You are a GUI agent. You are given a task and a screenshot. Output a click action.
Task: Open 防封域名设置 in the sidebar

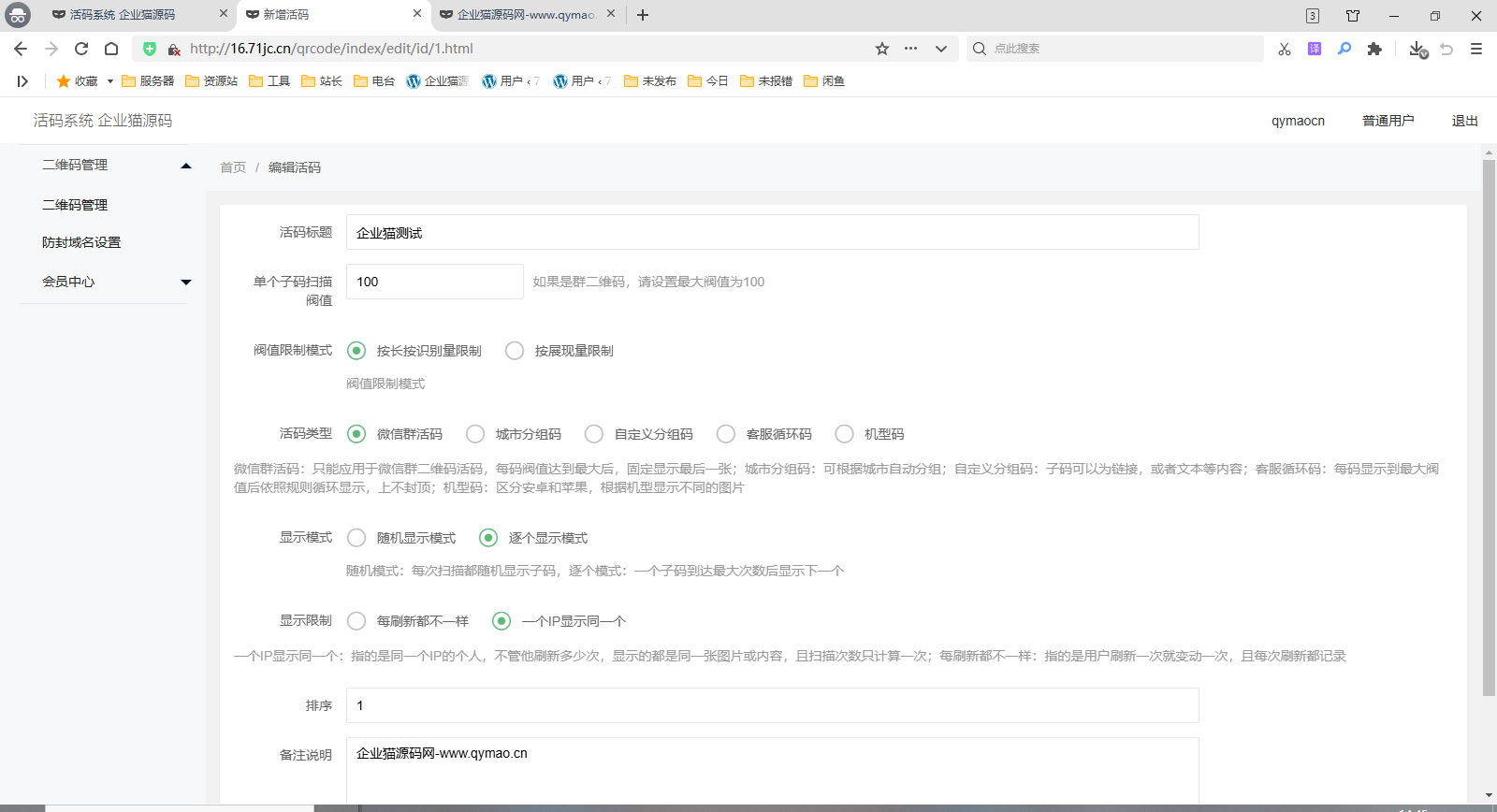(81, 242)
